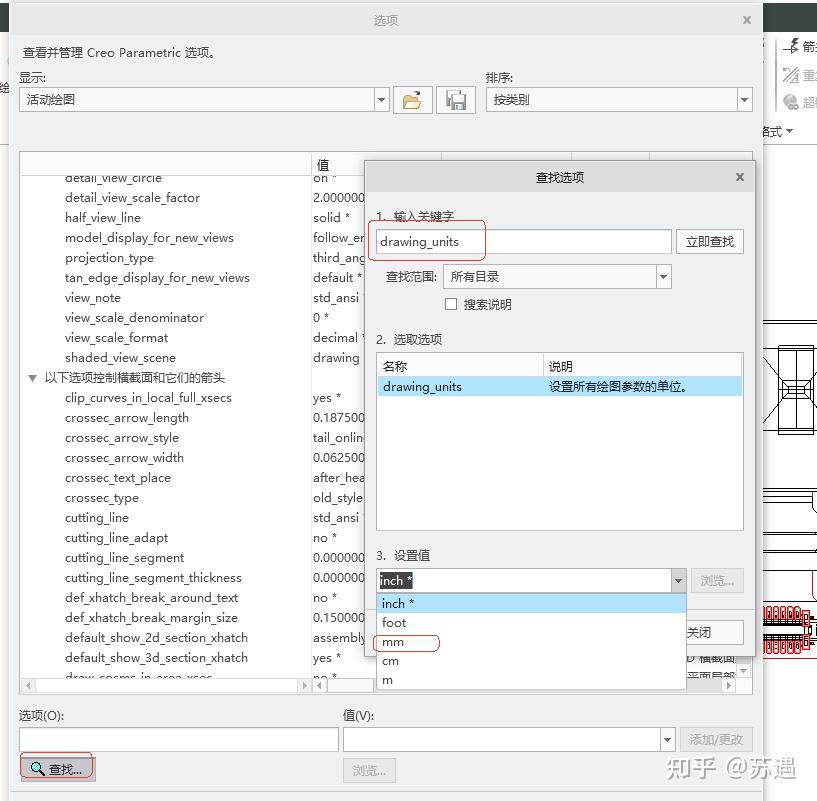Open a configuration file using the folder icon

point(412,99)
